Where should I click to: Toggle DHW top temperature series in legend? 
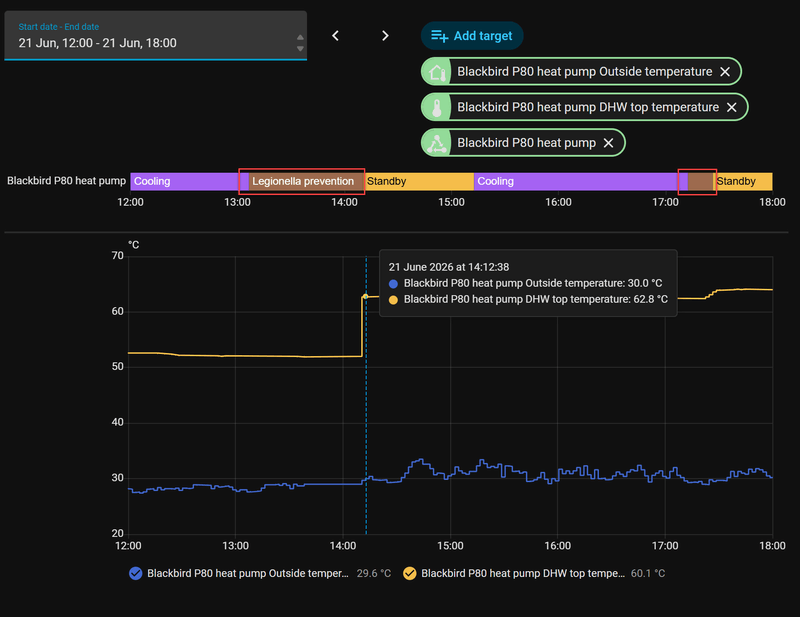(410, 574)
